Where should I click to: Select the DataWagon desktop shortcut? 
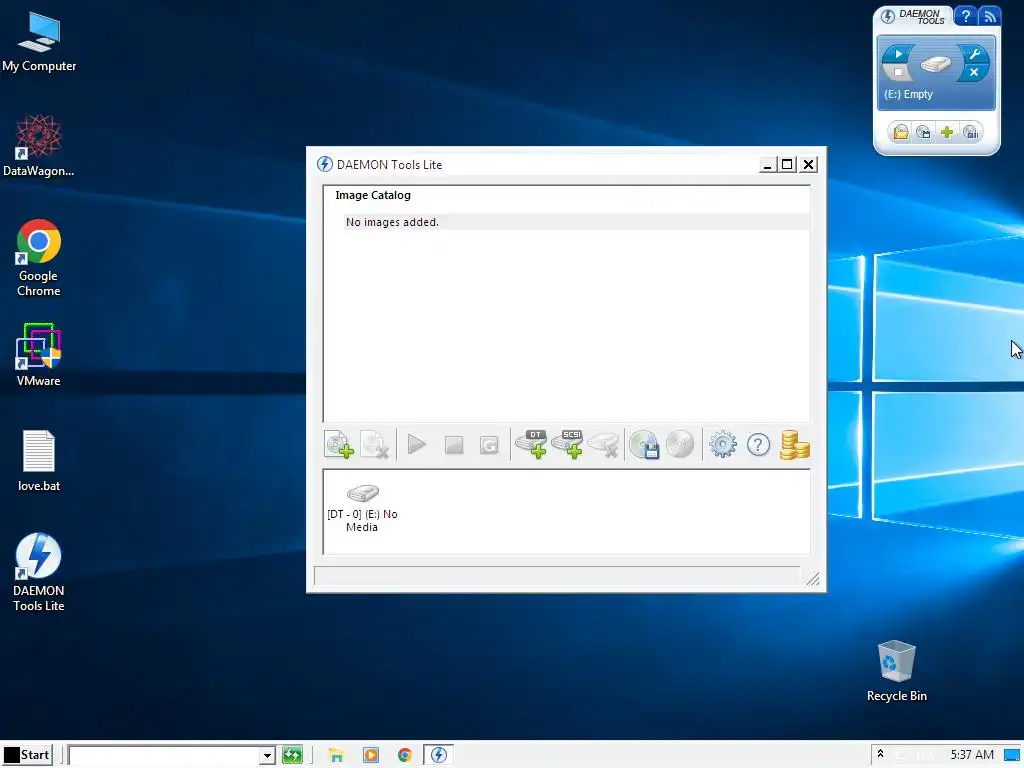39,146
